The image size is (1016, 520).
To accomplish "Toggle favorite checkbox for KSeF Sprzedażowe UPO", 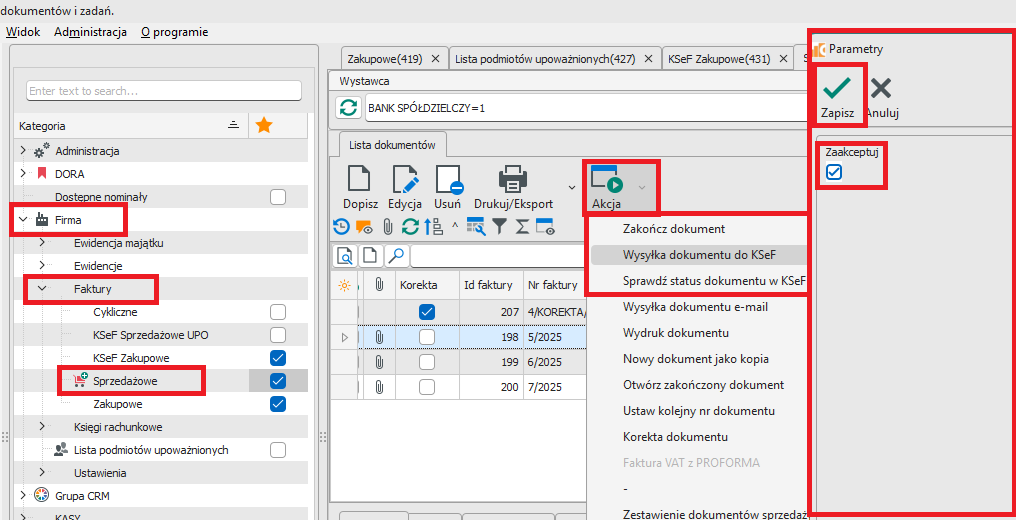I will 278,335.
